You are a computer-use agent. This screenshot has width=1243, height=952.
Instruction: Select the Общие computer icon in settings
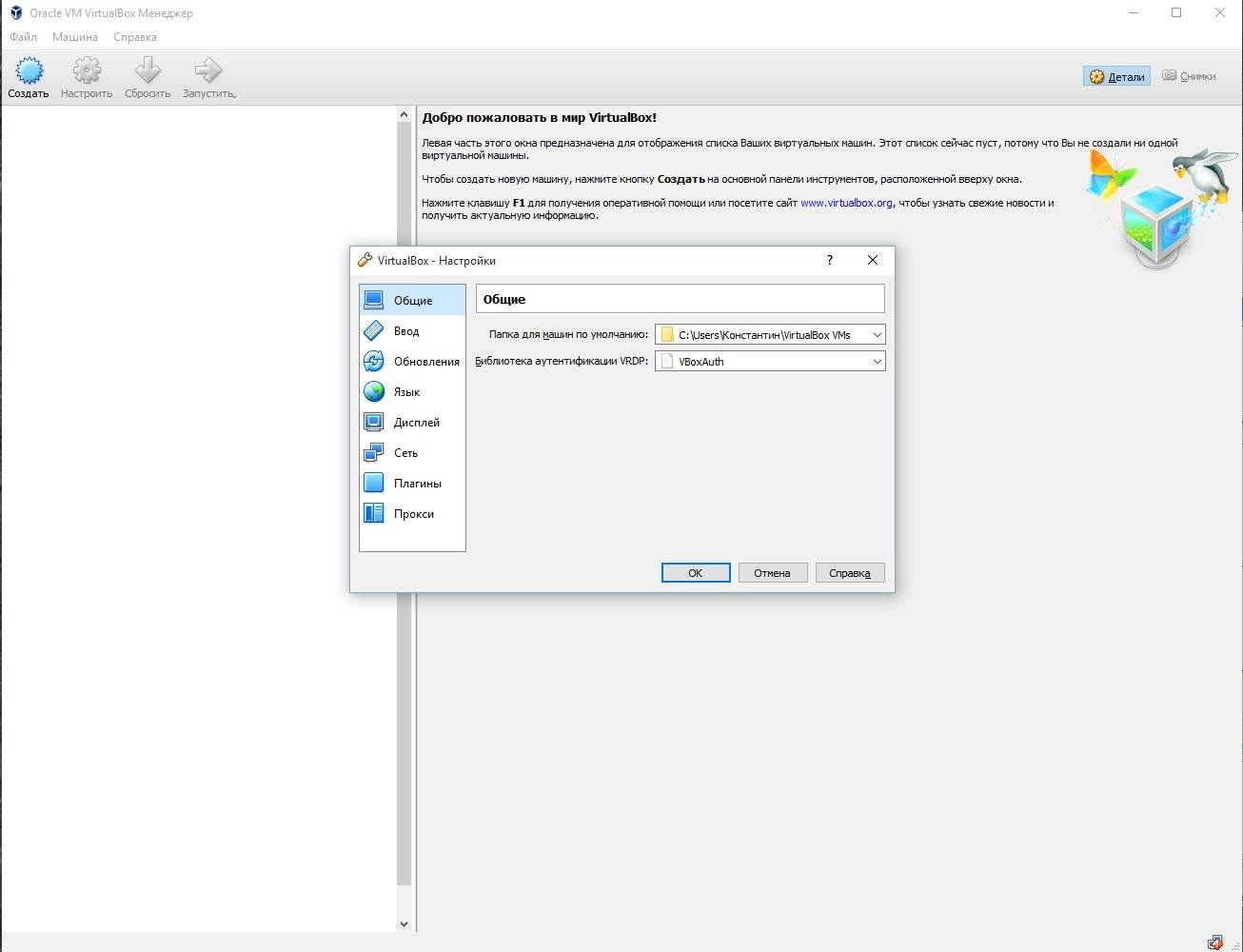pos(374,300)
